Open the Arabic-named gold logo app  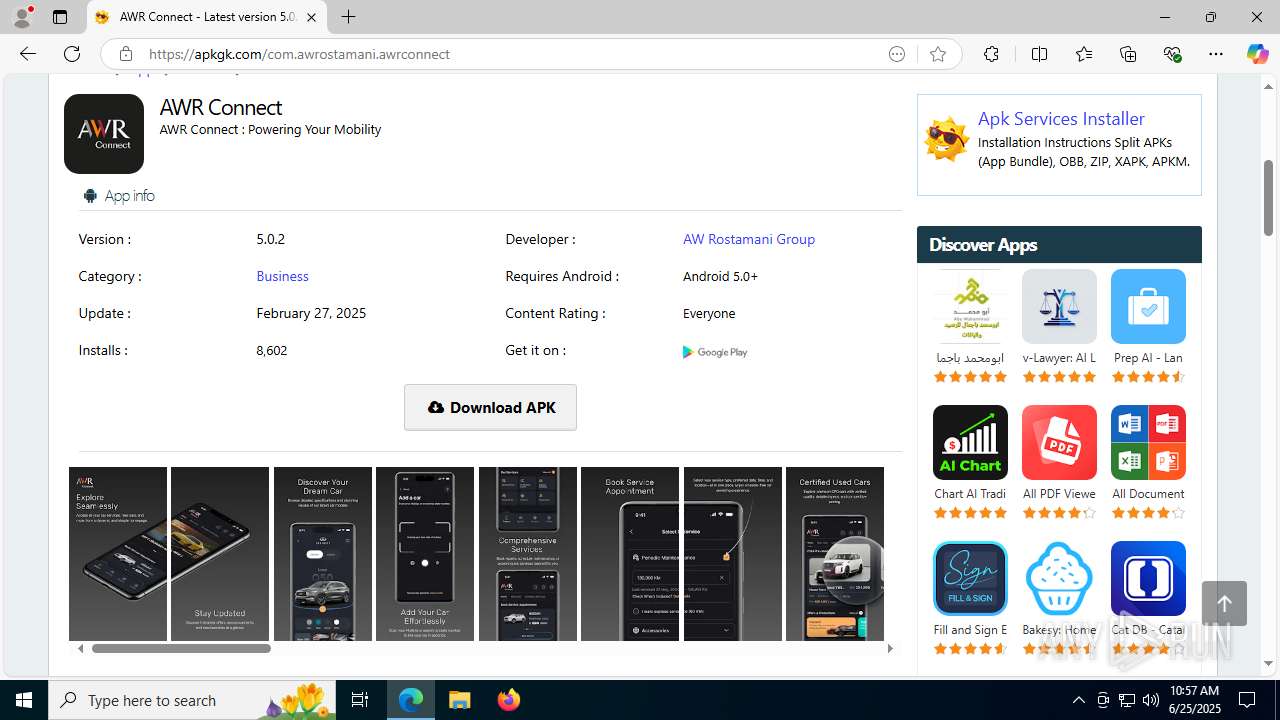click(970, 306)
